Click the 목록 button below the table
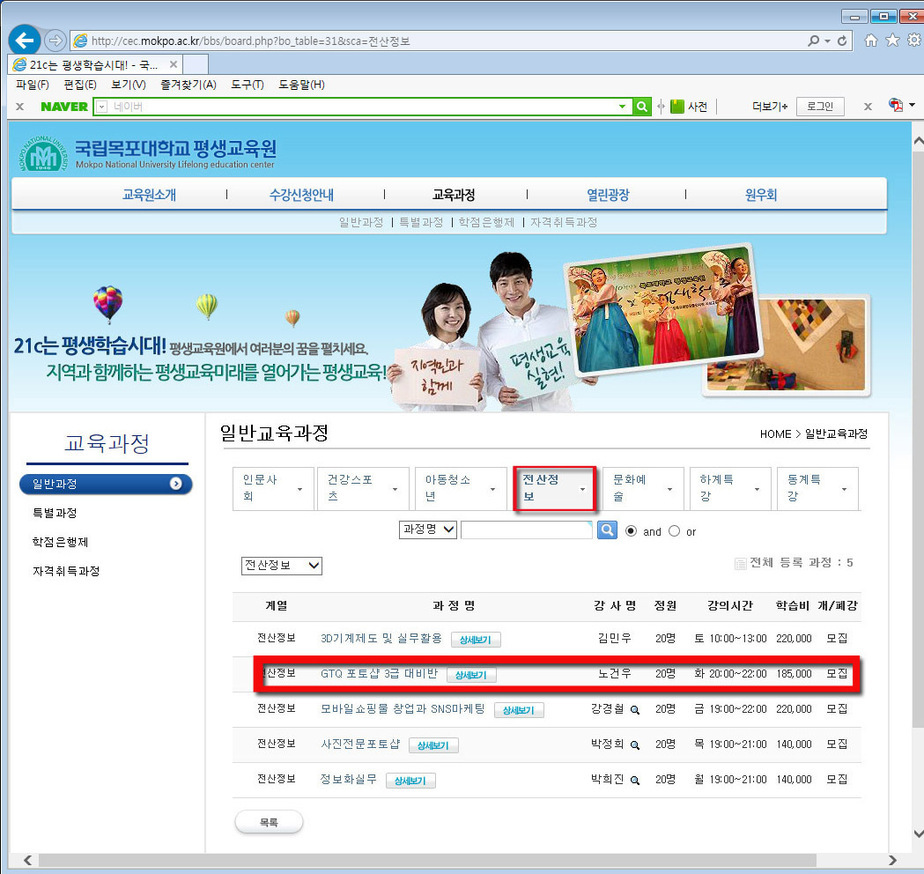924x874 pixels. 269,822
